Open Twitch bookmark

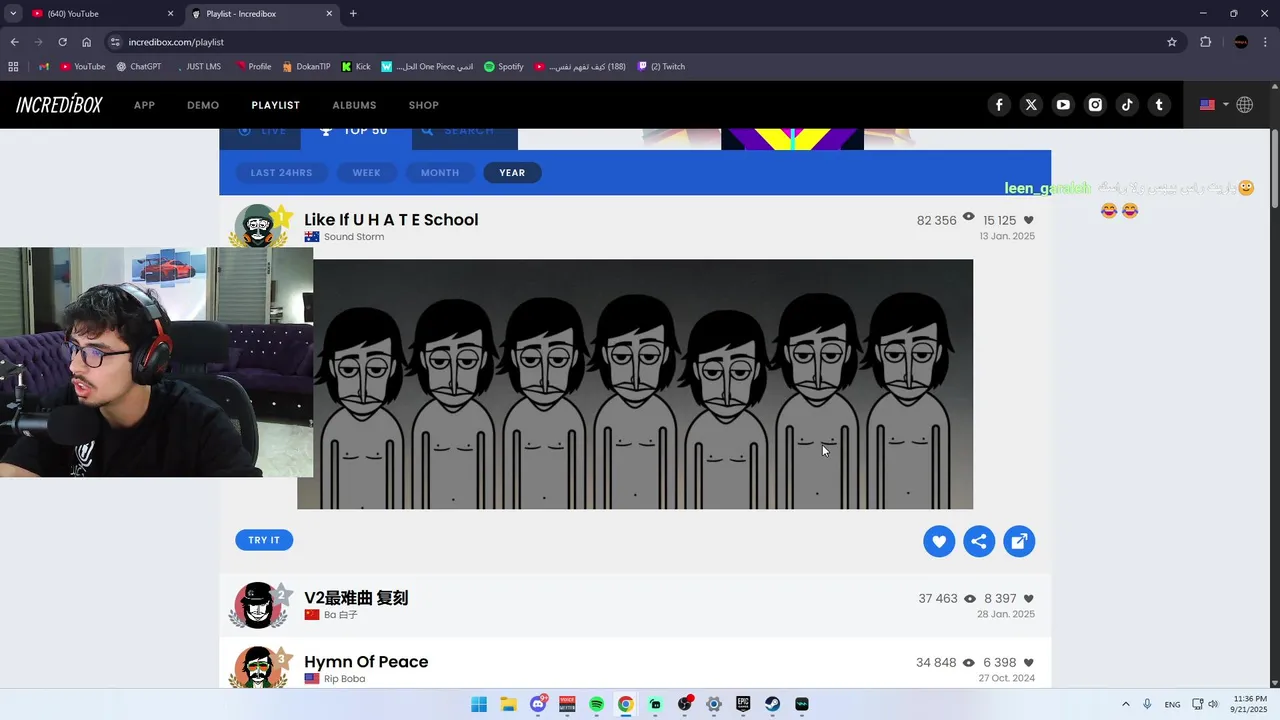662,67
